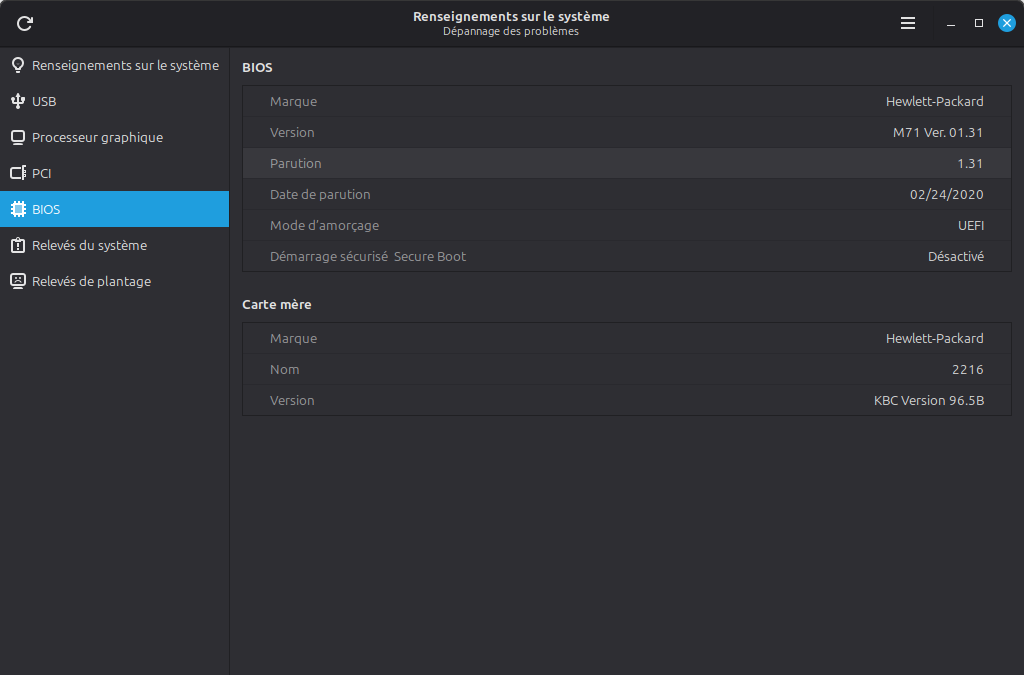The width and height of the screenshot is (1024, 675).
Task: Select the PCI section icon
Action: click(x=17, y=173)
